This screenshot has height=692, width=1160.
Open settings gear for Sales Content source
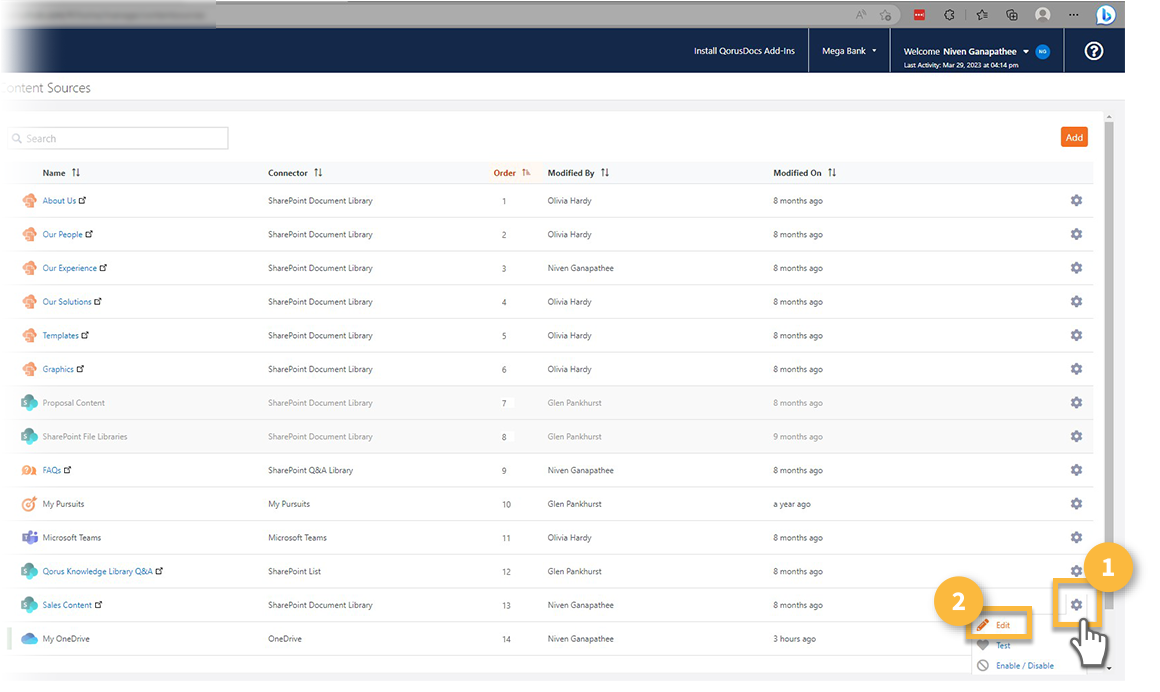[1076, 605]
